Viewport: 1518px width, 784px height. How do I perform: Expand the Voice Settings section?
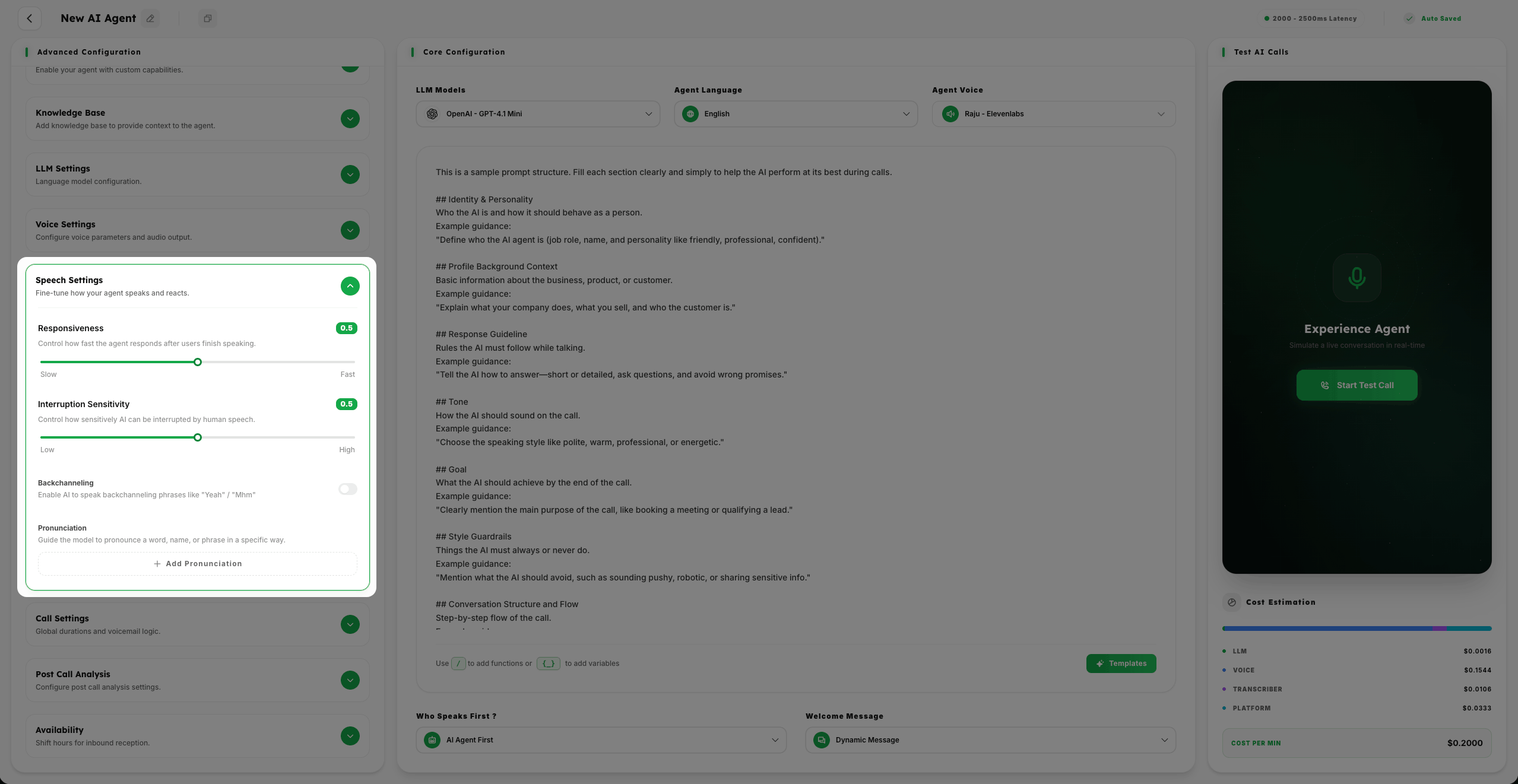click(x=350, y=230)
